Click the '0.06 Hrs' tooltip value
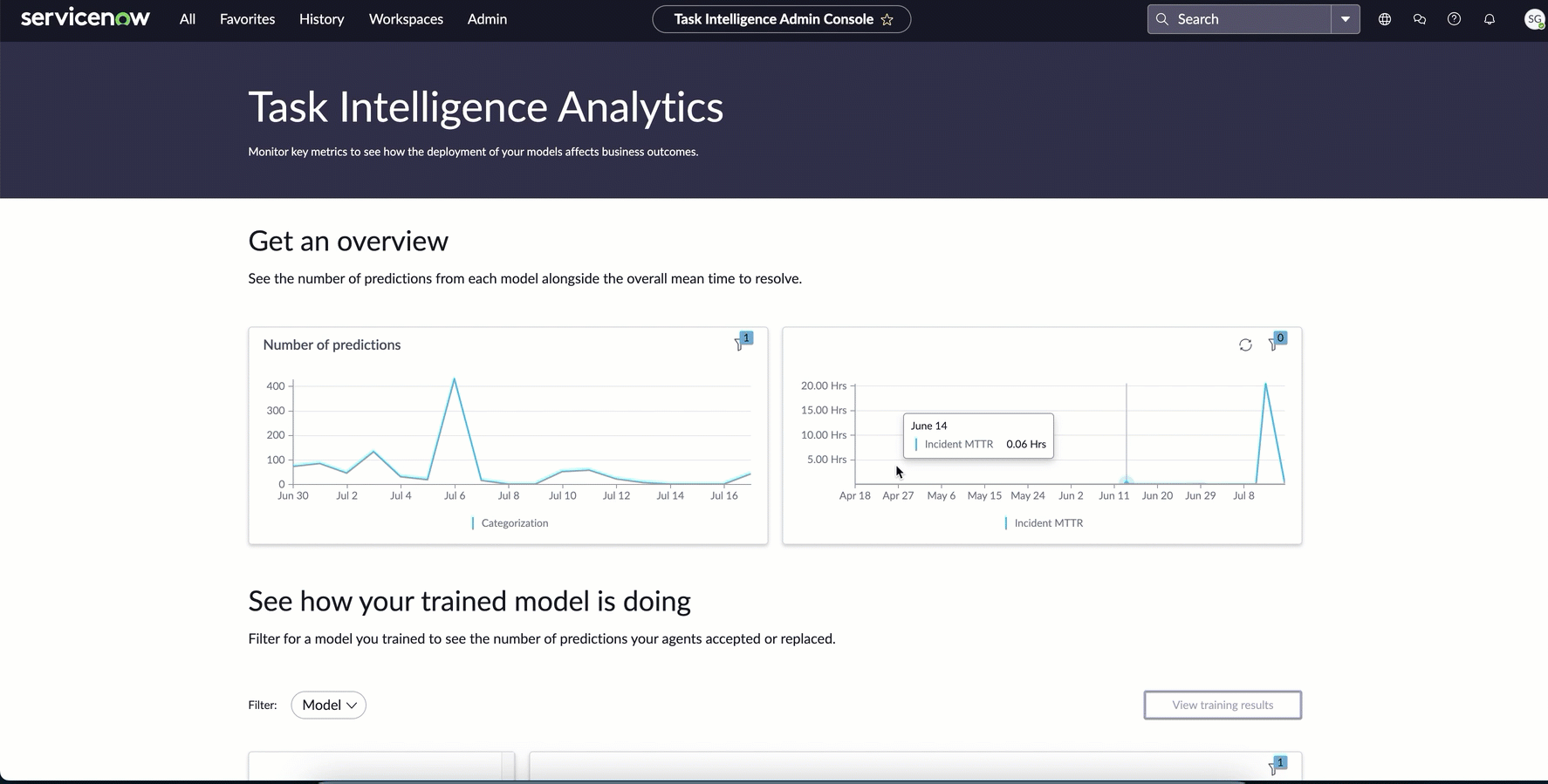Viewport: 1548px width, 784px height. coord(1026,444)
